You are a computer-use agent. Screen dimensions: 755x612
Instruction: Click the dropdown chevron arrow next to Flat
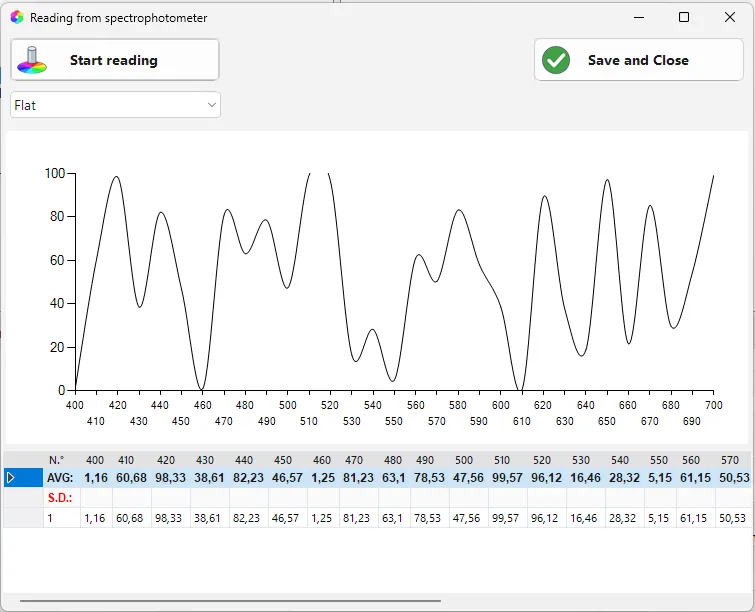click(x=211, y=105)
